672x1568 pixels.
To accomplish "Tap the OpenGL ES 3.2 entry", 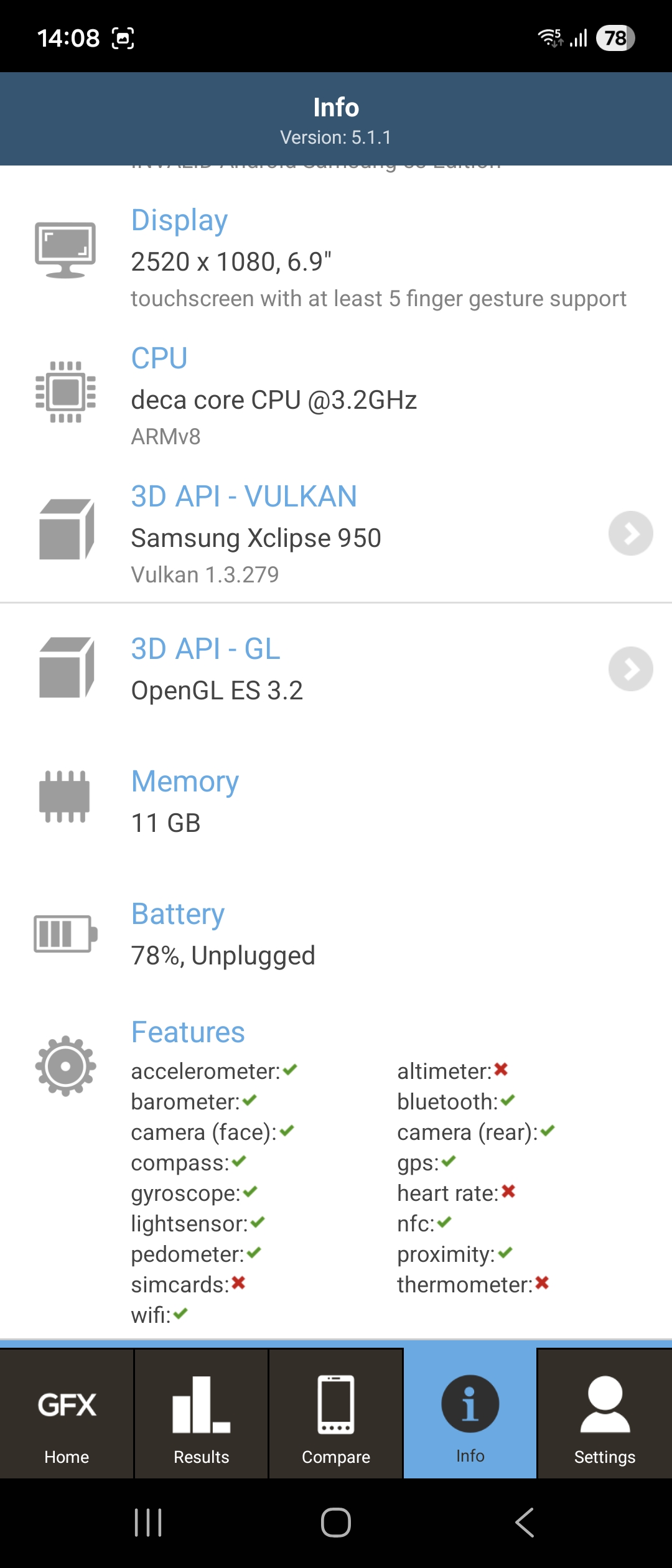I will tap(217, 691).
